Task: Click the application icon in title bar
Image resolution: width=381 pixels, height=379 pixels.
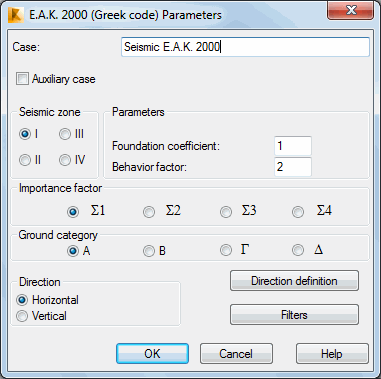Action: [16, 15]
